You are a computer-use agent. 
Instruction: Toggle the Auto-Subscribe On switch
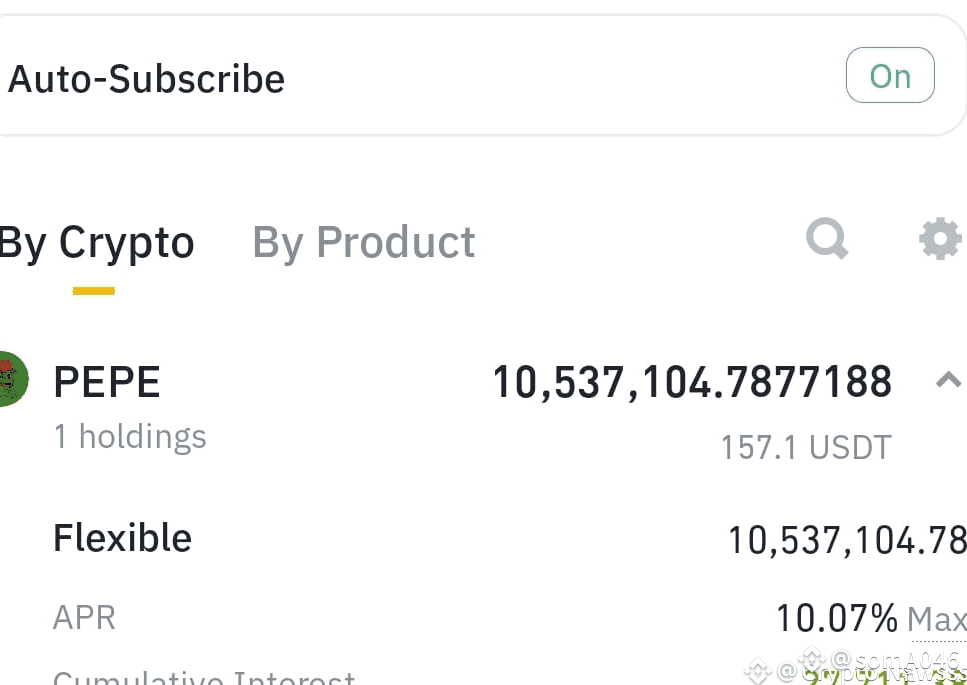point(890,75)
